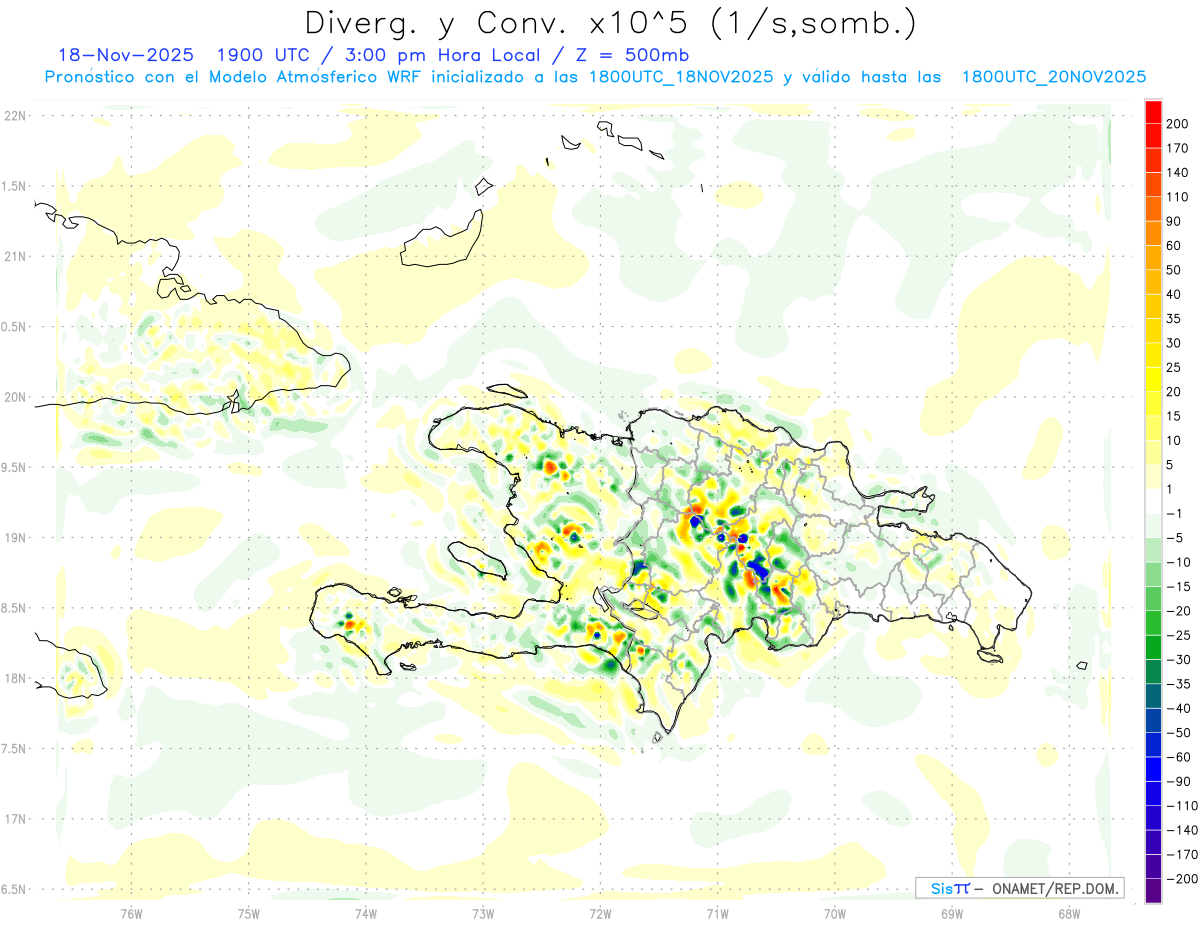The image size is (1200, 927).
Task: Click the '68W' longitude label
Action: tap(1069, 913)
